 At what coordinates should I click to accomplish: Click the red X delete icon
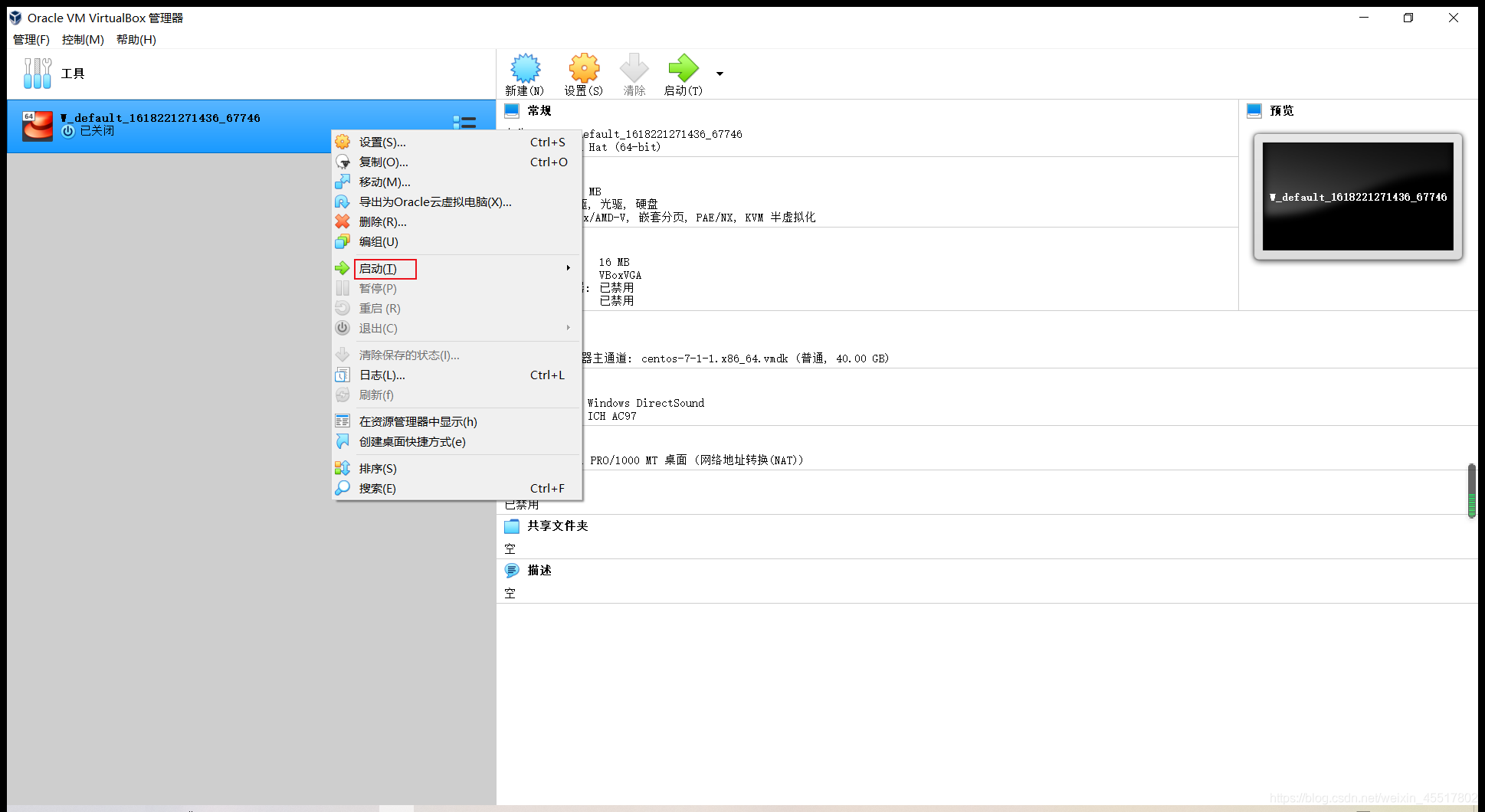(343, 221)
